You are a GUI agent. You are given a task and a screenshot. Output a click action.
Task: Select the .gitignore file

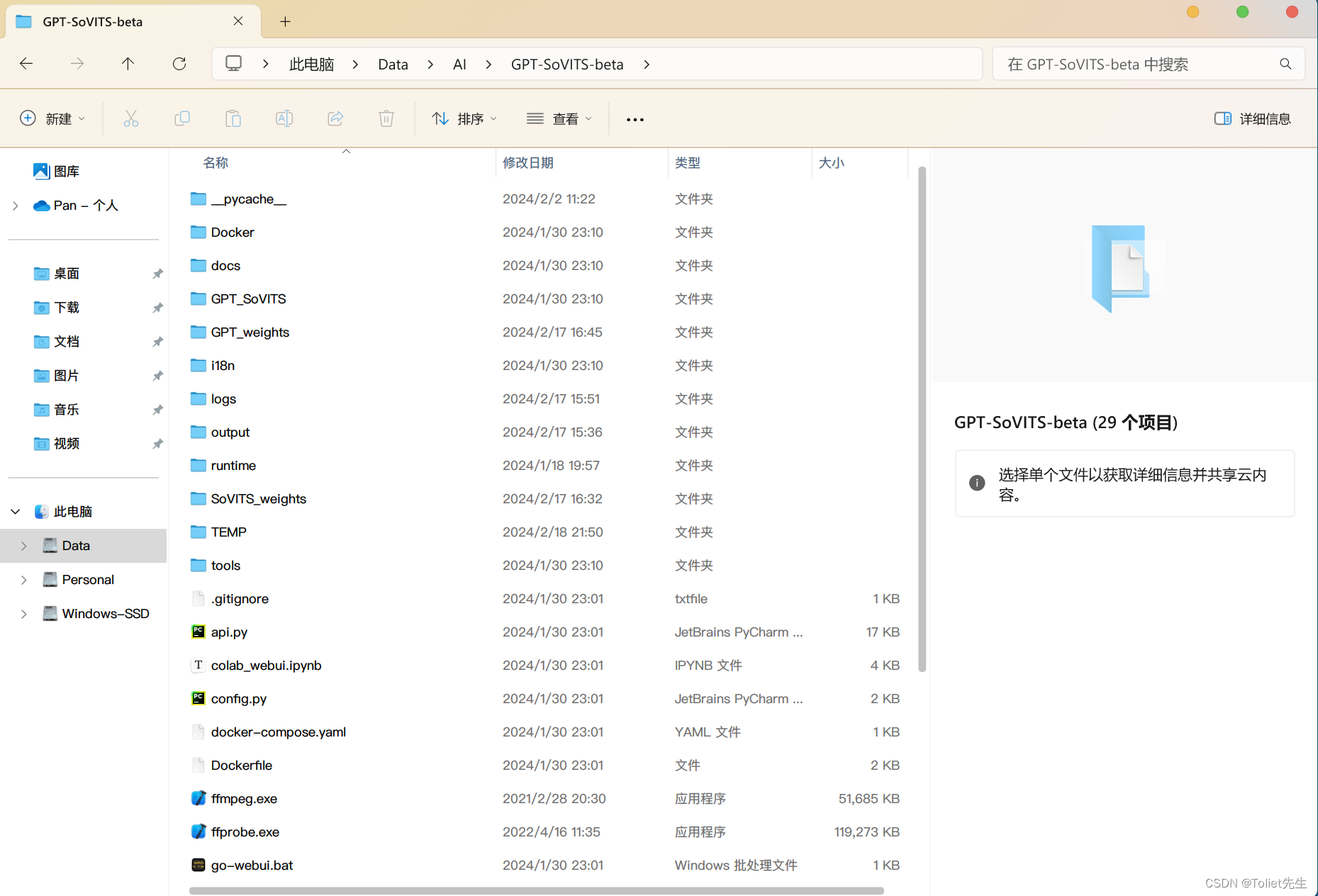(x=240, y=598)
